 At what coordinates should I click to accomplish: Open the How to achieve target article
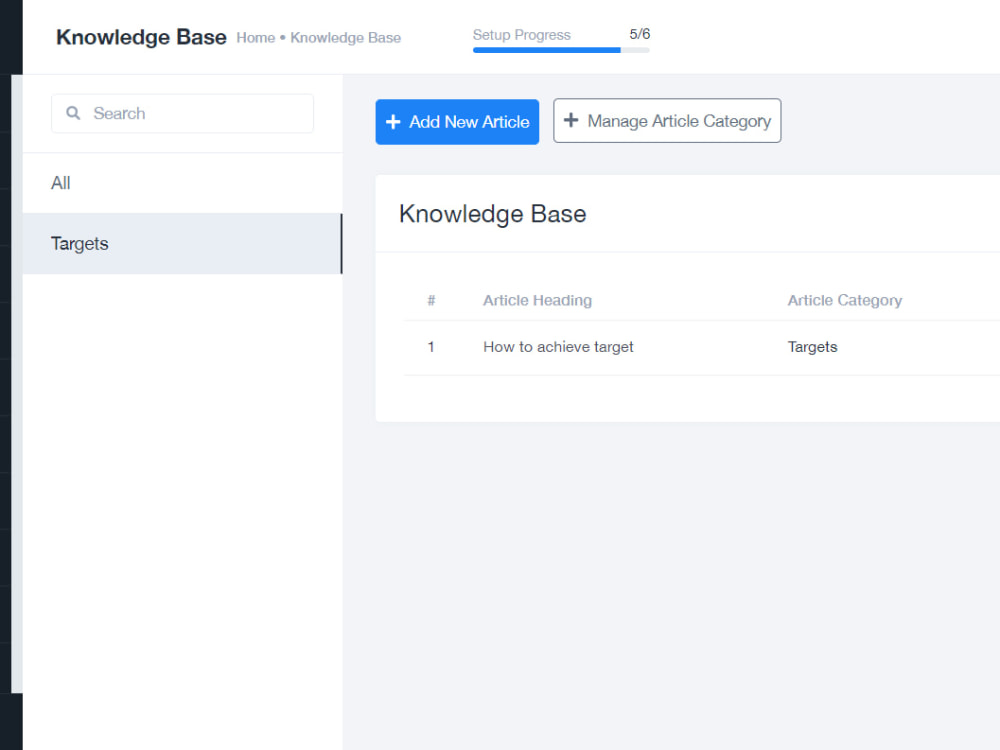point(558,347)
